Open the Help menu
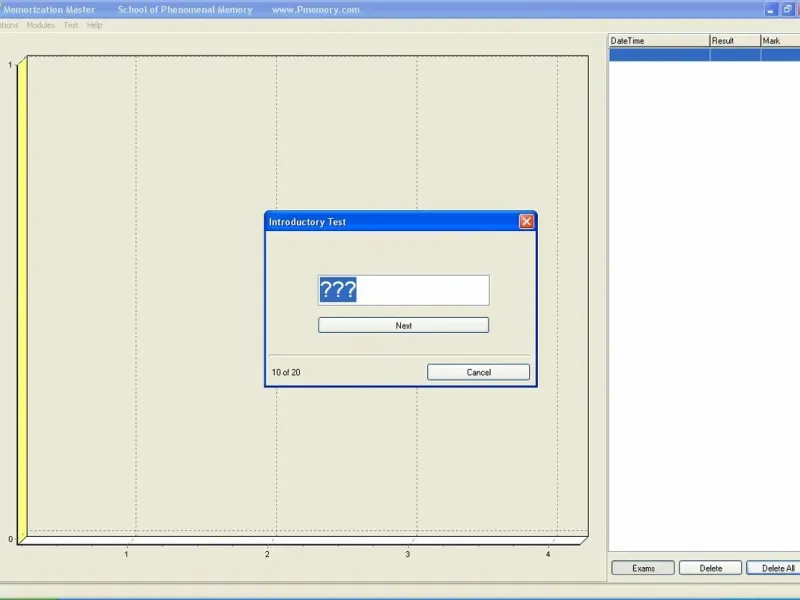 94,25
